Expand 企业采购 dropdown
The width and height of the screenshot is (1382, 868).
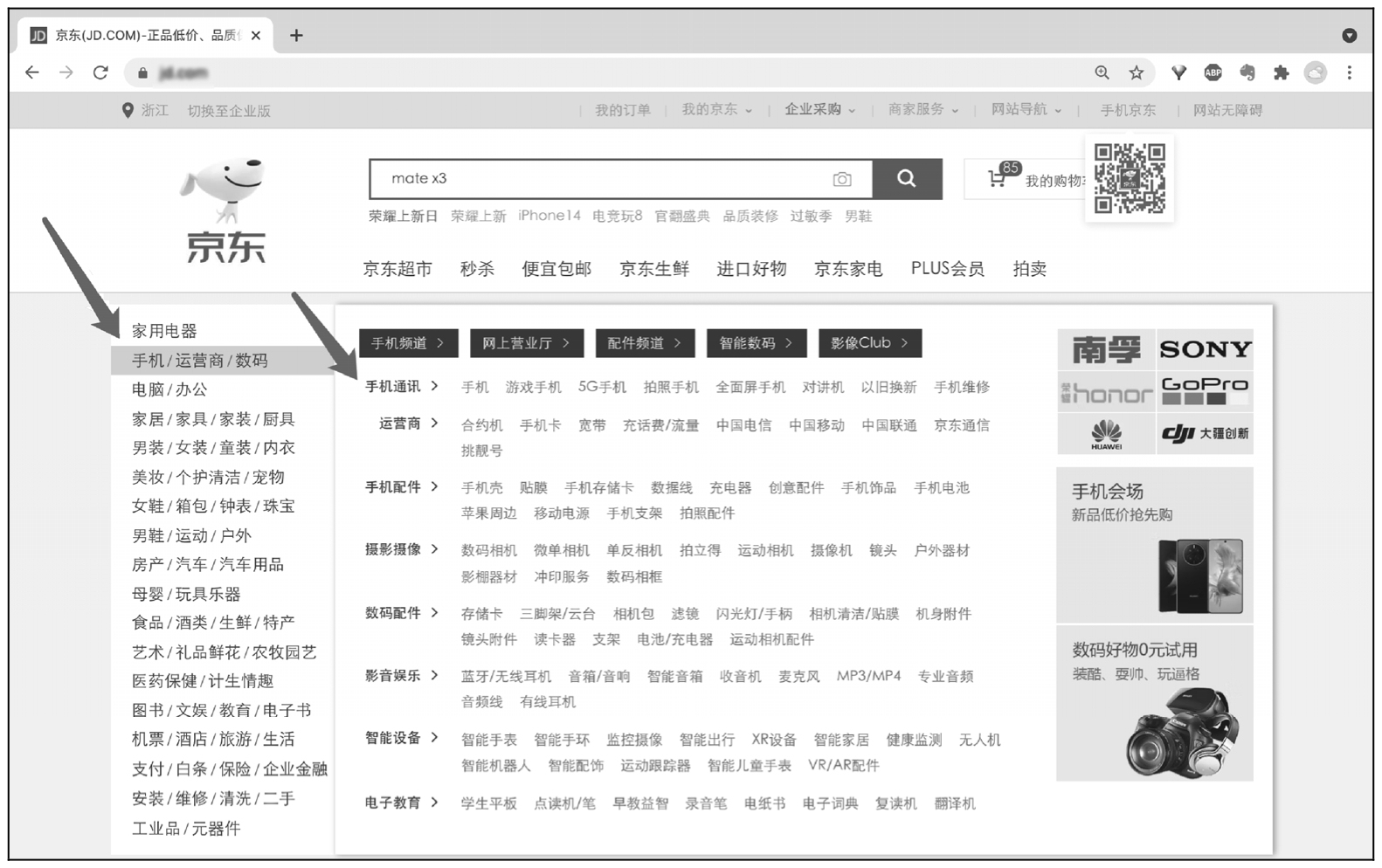pos(819,110)
